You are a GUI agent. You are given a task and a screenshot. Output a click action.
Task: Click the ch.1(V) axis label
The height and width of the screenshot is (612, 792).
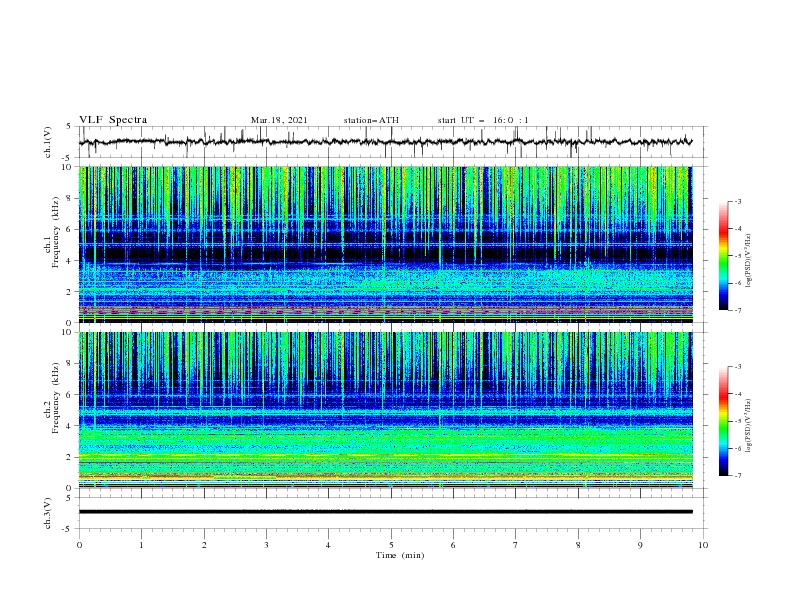pyautogui.click(x=48, y=142)
